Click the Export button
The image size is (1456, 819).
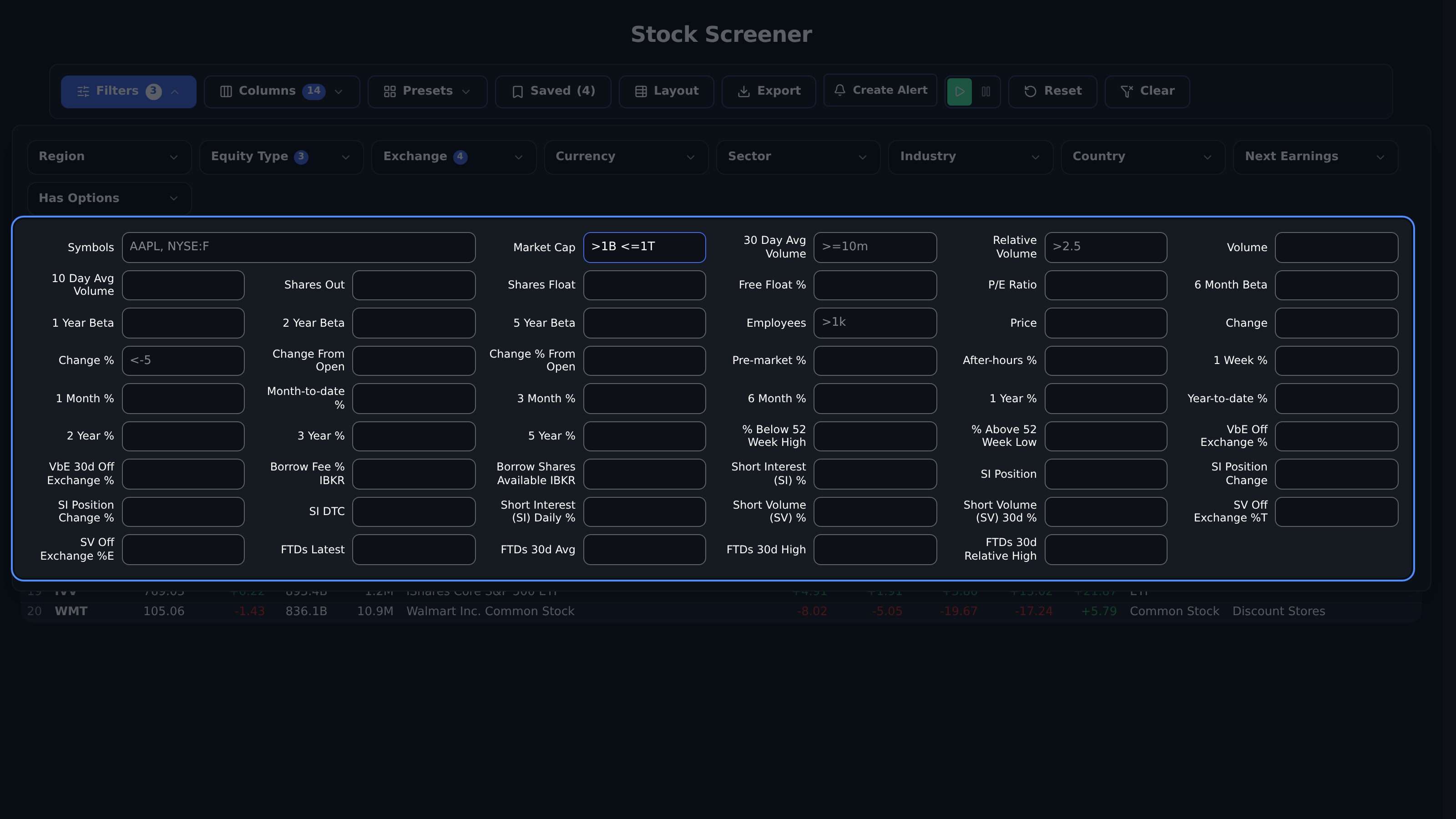click(x=768, y=91)
